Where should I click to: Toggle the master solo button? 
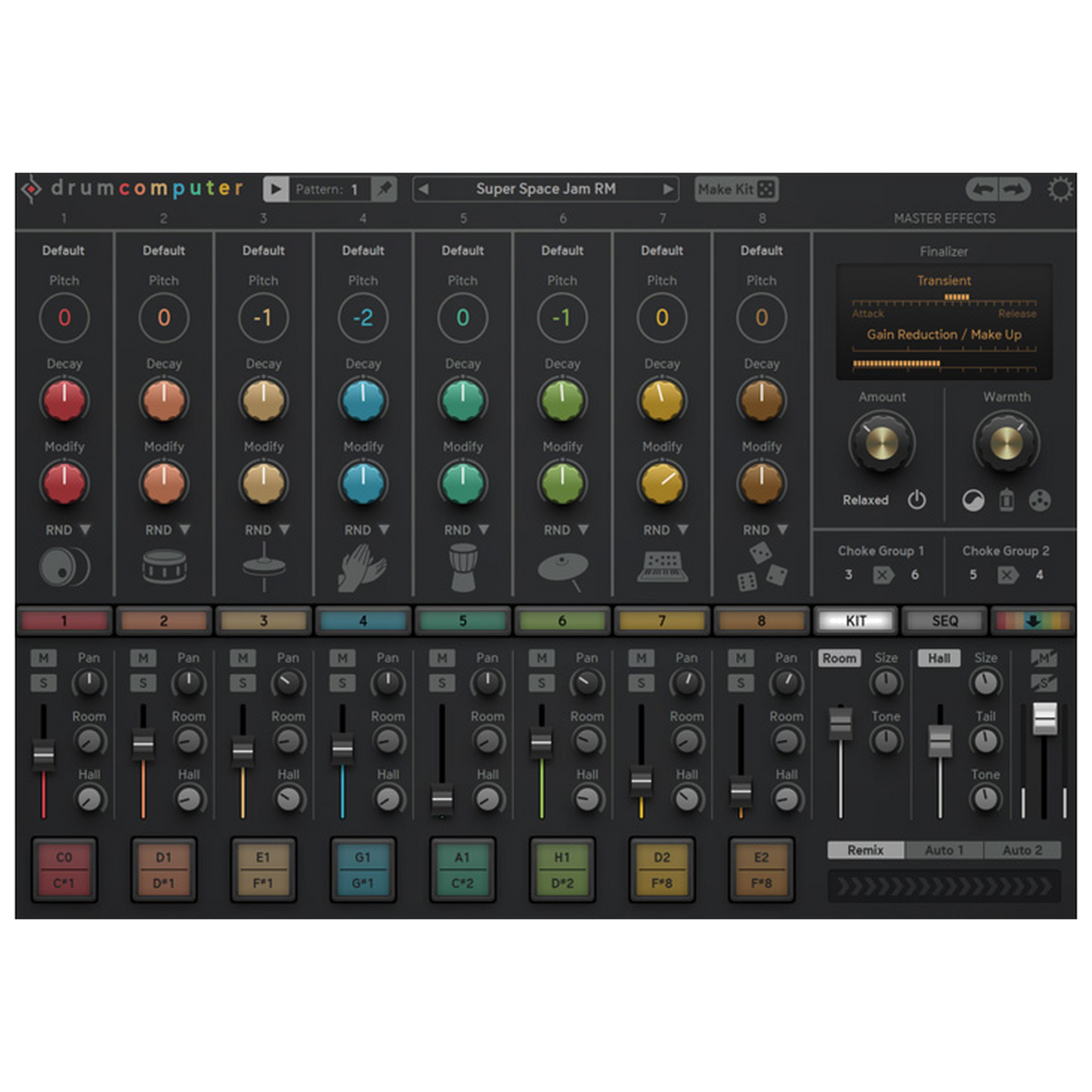click(x=1044, y=683)
